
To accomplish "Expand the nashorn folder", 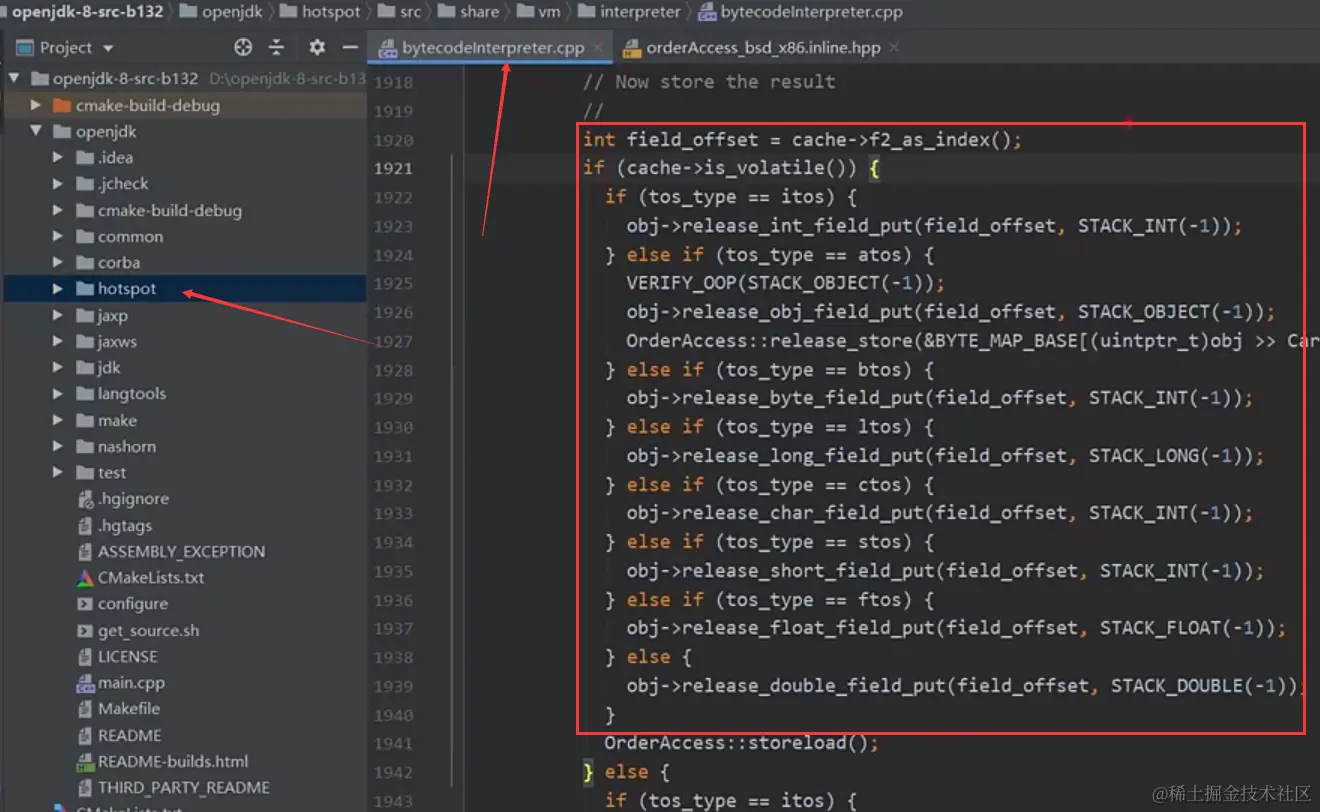I will (x=59, y=446).
